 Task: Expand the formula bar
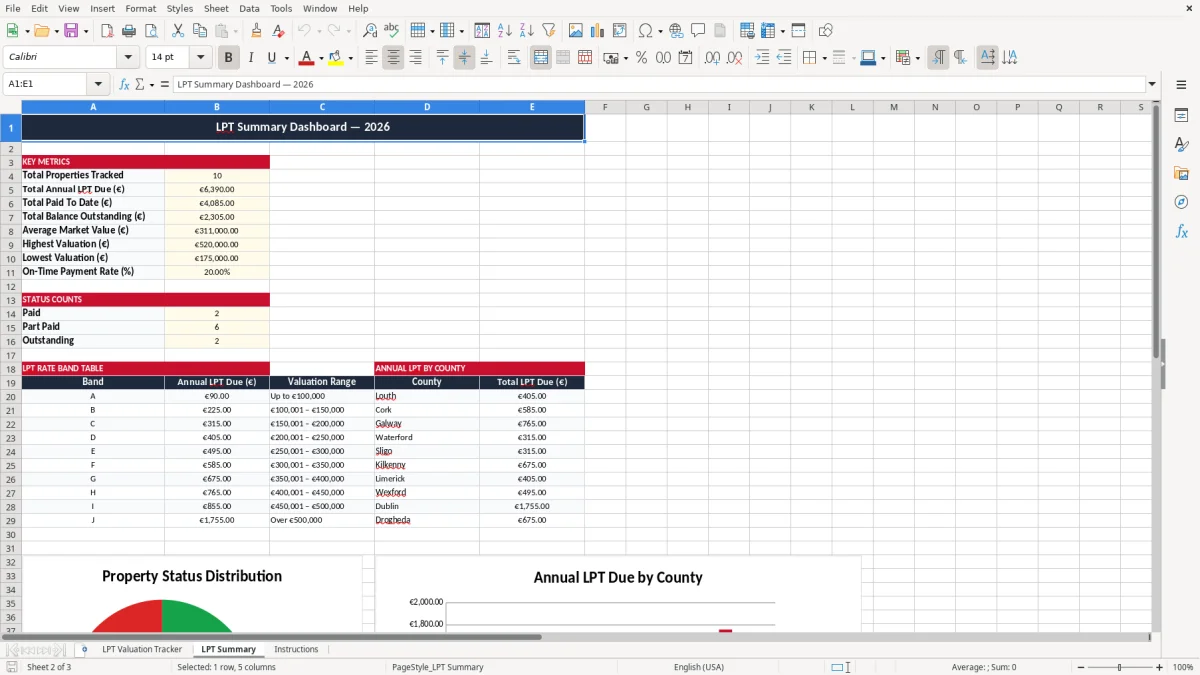pos(1152,84)
